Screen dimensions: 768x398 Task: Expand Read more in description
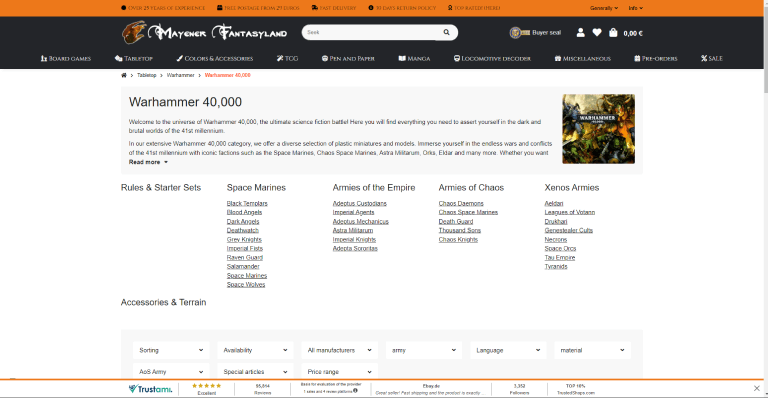148,162
